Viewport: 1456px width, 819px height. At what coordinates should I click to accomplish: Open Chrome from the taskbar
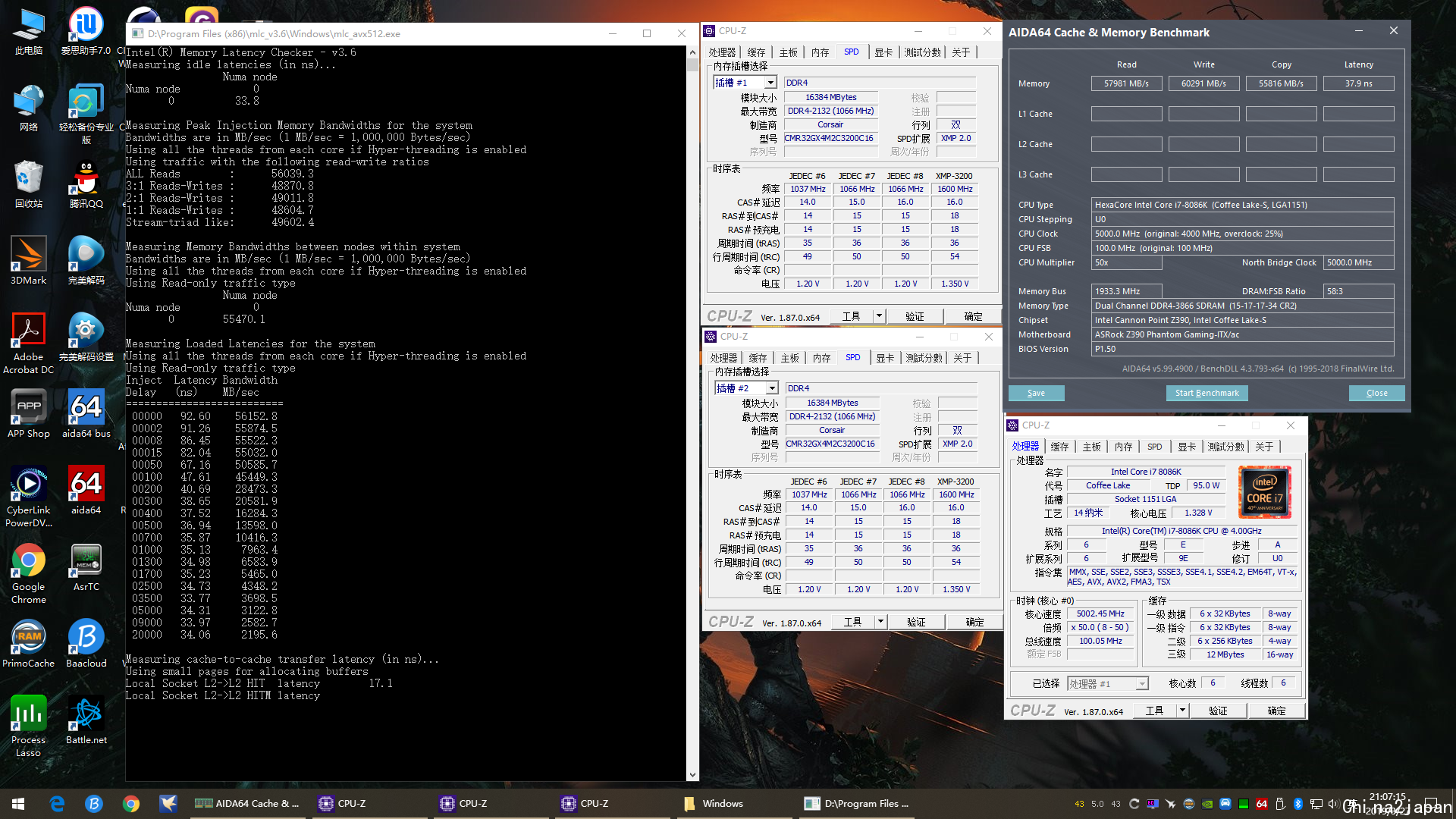pyautogui.click(x=130, y=804)
